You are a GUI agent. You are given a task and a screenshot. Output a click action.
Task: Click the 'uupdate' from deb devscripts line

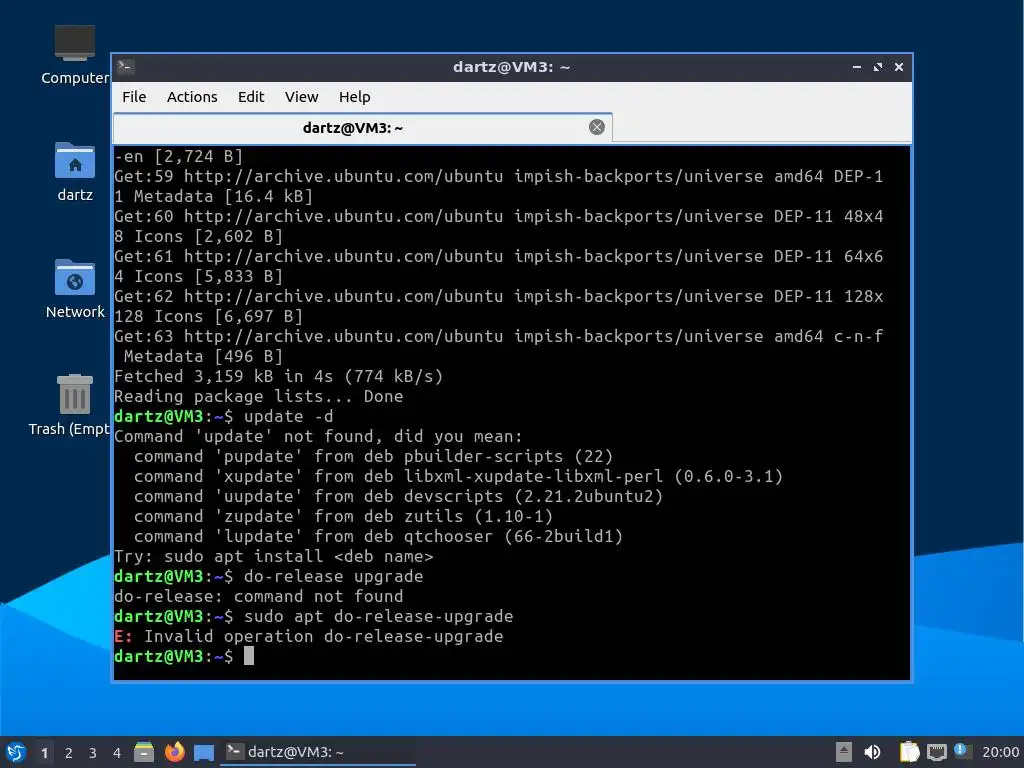[398, 496]
